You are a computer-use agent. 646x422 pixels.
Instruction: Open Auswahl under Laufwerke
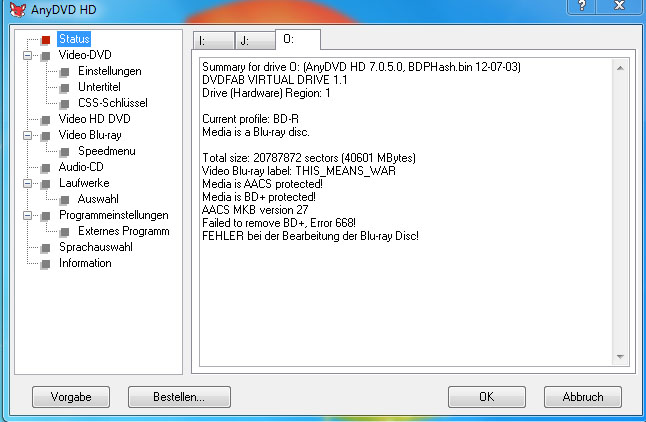tap(98, 199)
